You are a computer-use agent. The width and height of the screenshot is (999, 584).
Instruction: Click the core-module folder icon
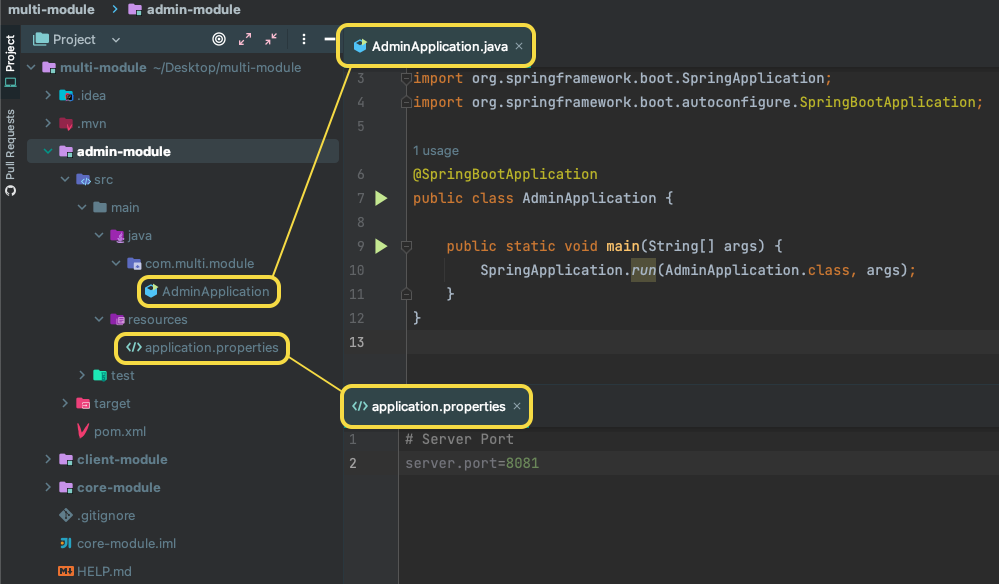point(66,488)
